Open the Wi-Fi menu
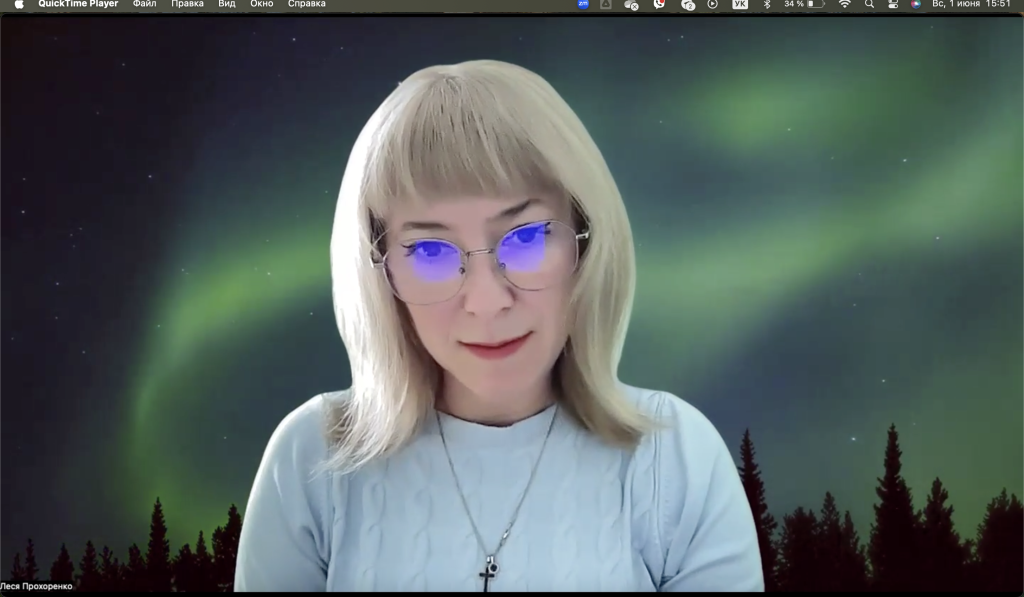The height and width of the screenshot is (597, 1024). (844, 4)
